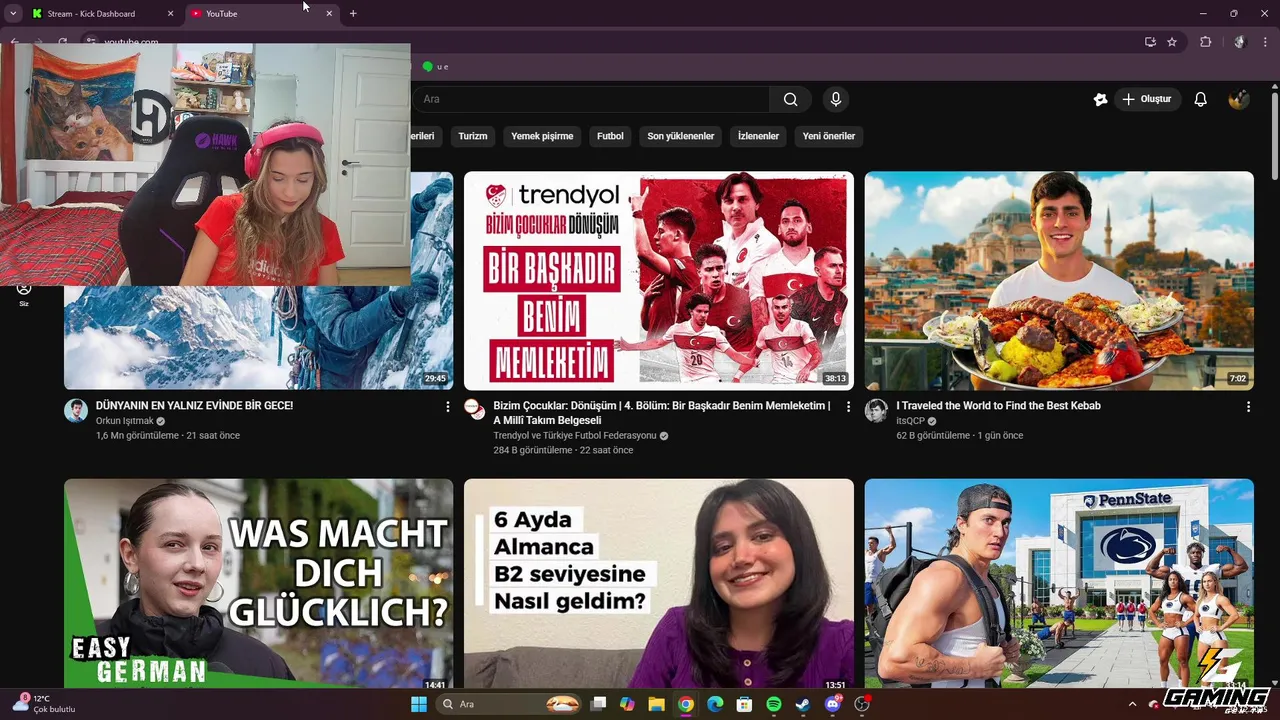
Task: Open I Traveled the World Best Kebab title
Action: click(x=998, y=406)
